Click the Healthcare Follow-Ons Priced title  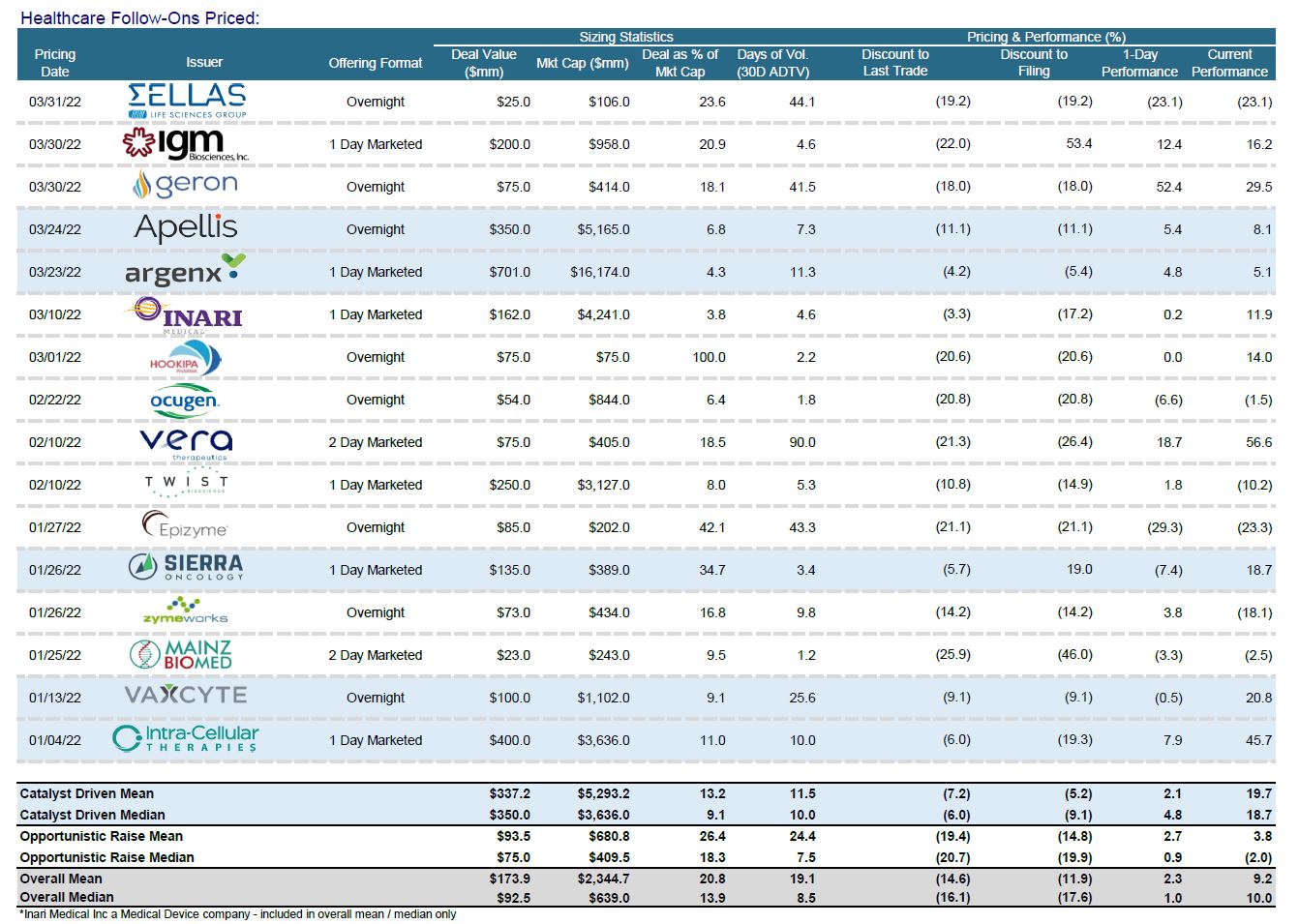139,17
